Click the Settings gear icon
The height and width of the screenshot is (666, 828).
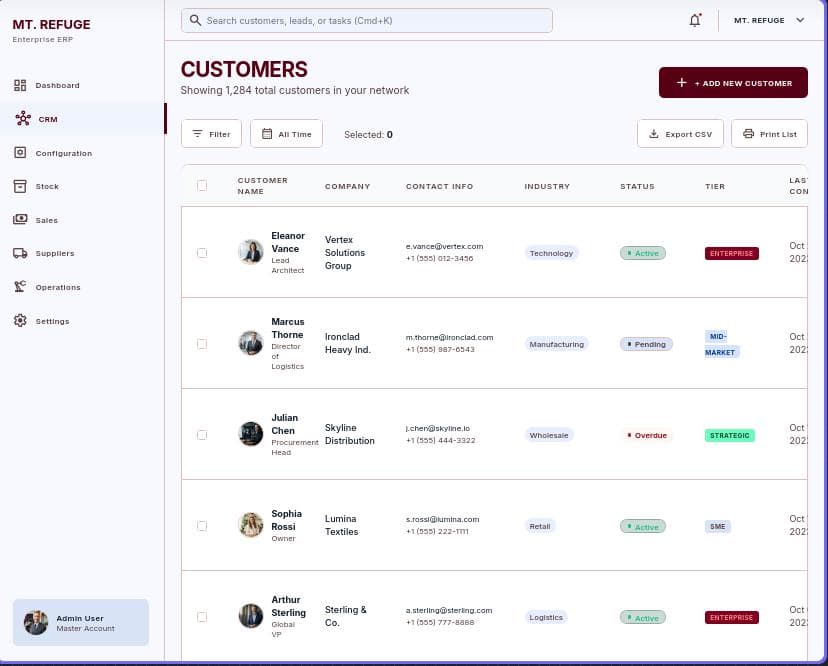coord(20,320)
